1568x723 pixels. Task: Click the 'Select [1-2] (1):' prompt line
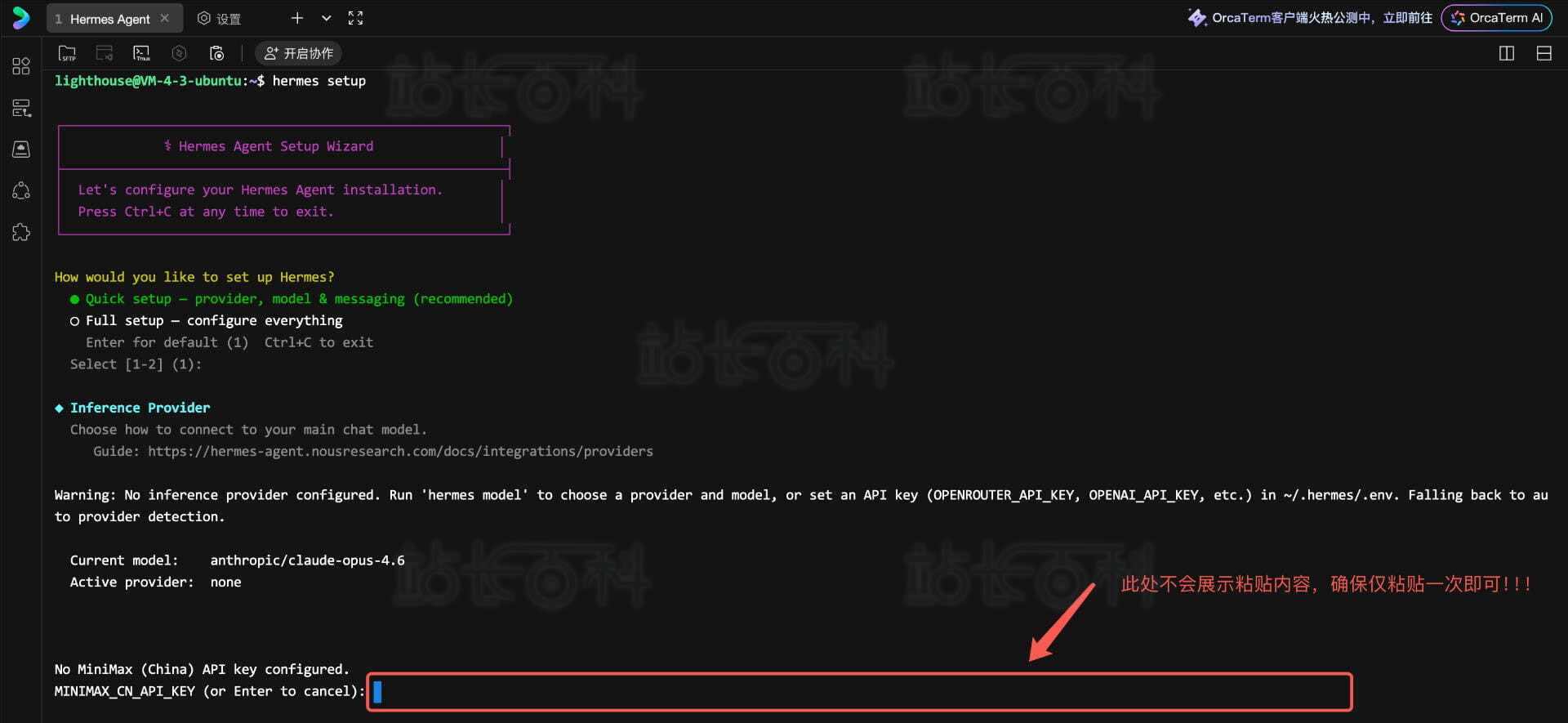click(136, 364)
